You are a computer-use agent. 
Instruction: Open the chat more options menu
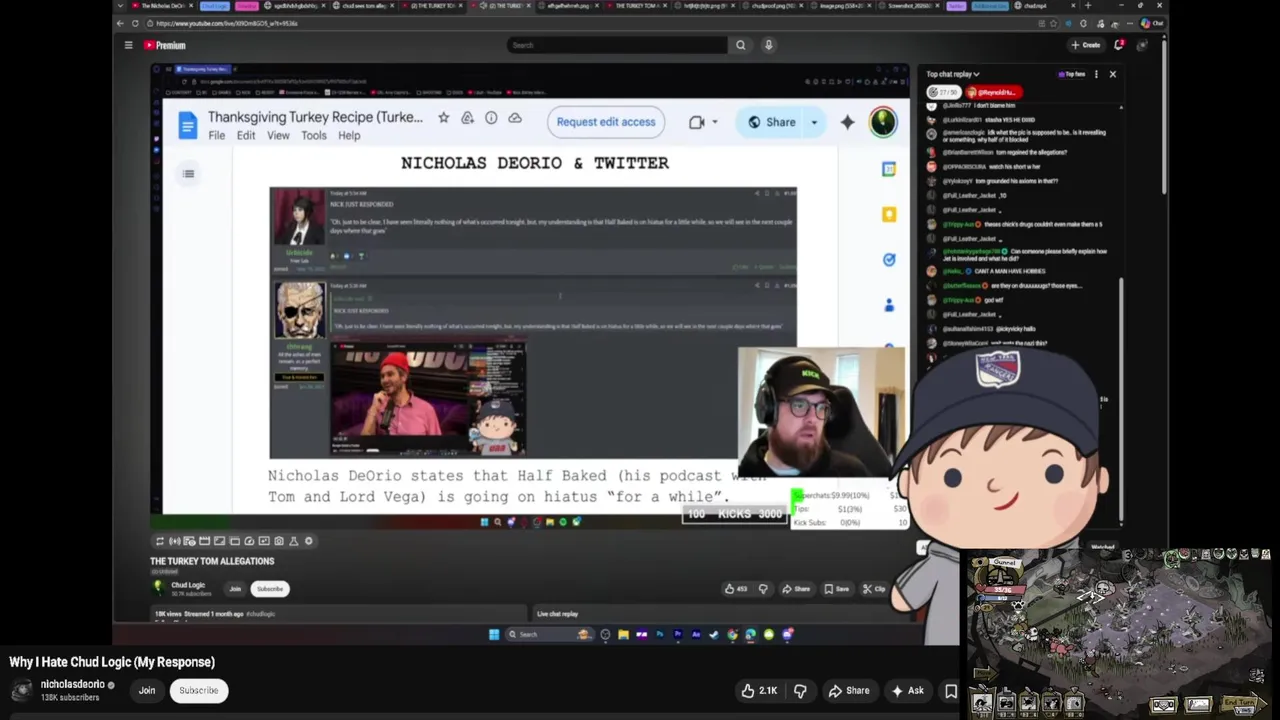tap(1096, 74)
